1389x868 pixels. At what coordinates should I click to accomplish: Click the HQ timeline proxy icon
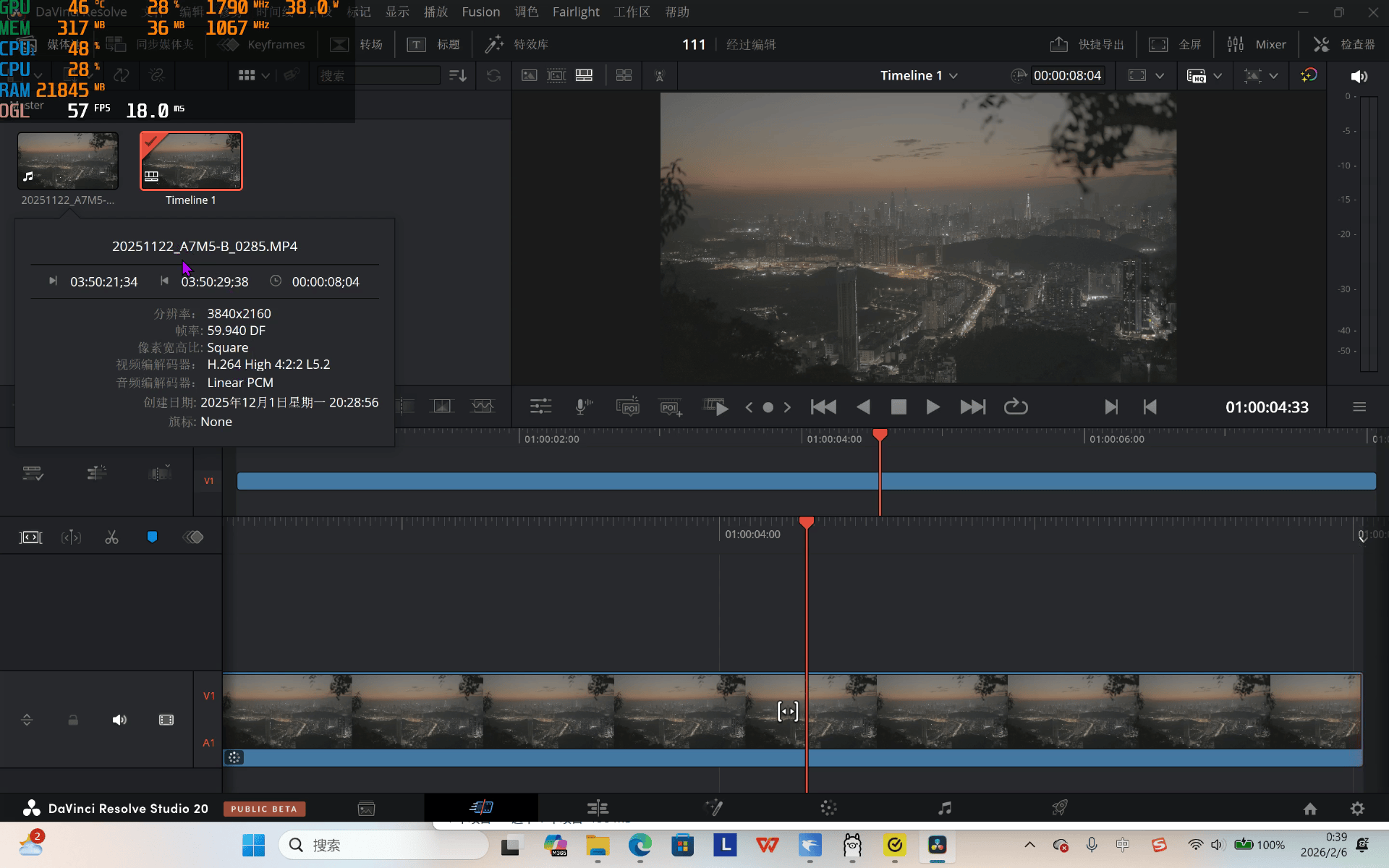click(1197, 76)
